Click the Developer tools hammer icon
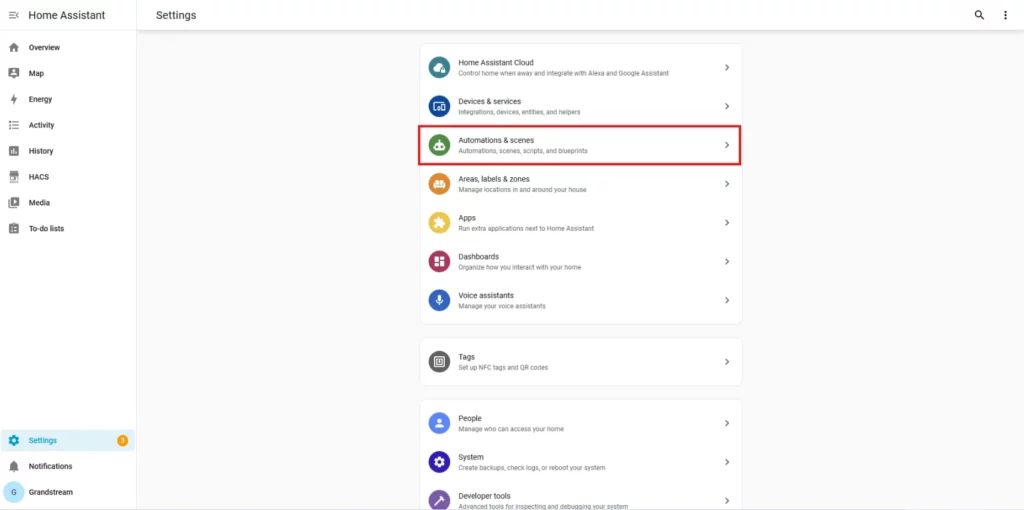1024x510 pixels. point(440,500)
